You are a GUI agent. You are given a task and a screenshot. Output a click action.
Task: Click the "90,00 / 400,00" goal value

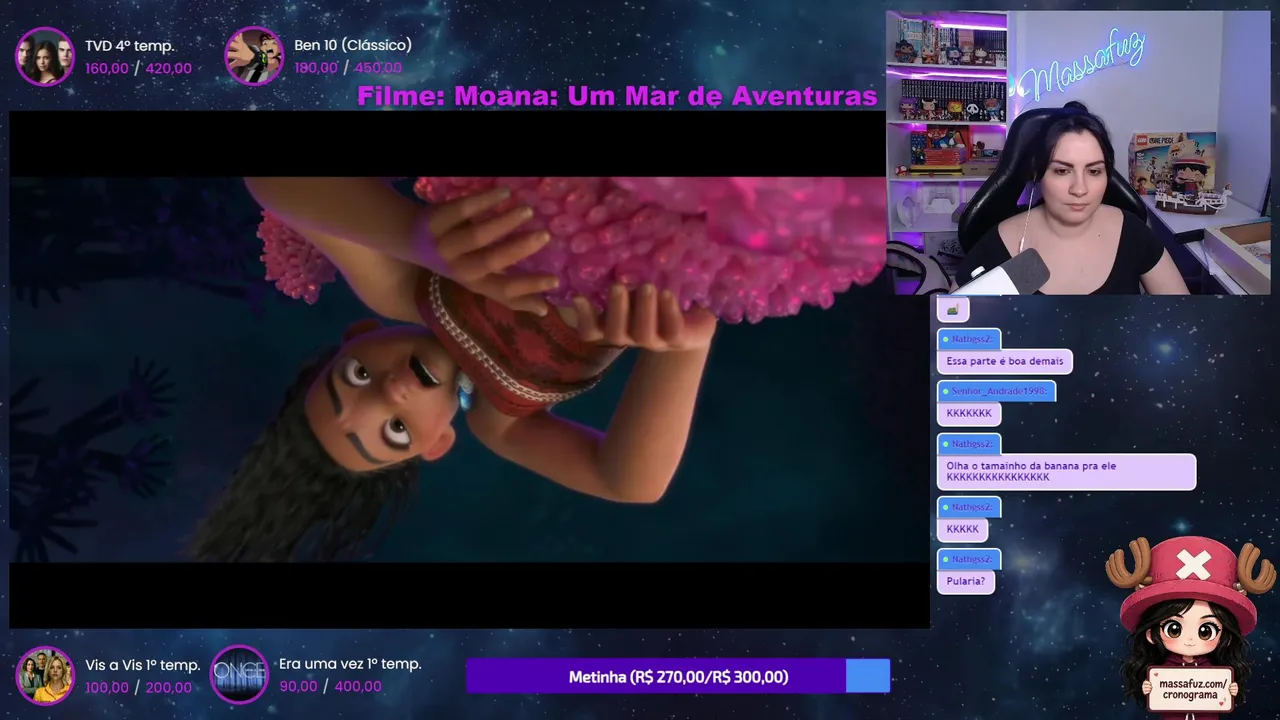pyautogui.click(x=330, y=687)
